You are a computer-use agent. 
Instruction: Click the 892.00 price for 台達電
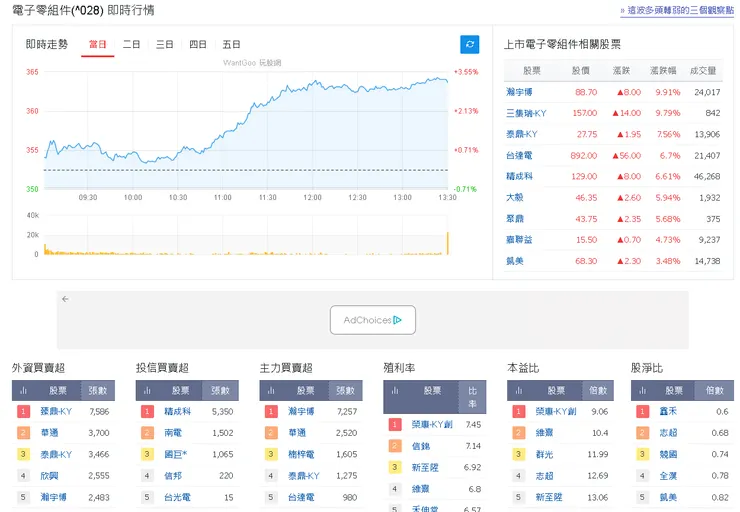(x=584, y=155)
